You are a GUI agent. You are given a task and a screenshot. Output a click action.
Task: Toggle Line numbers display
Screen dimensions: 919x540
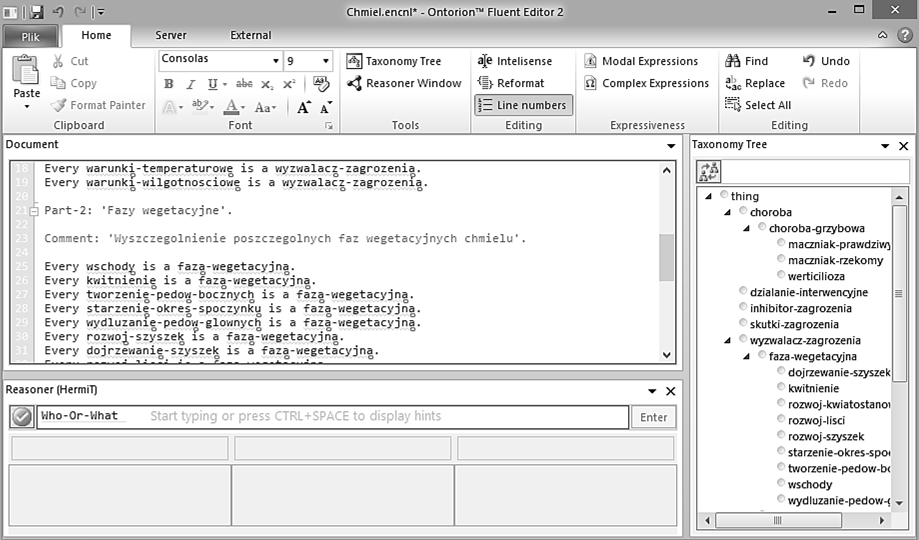click(x=523, y=105)
